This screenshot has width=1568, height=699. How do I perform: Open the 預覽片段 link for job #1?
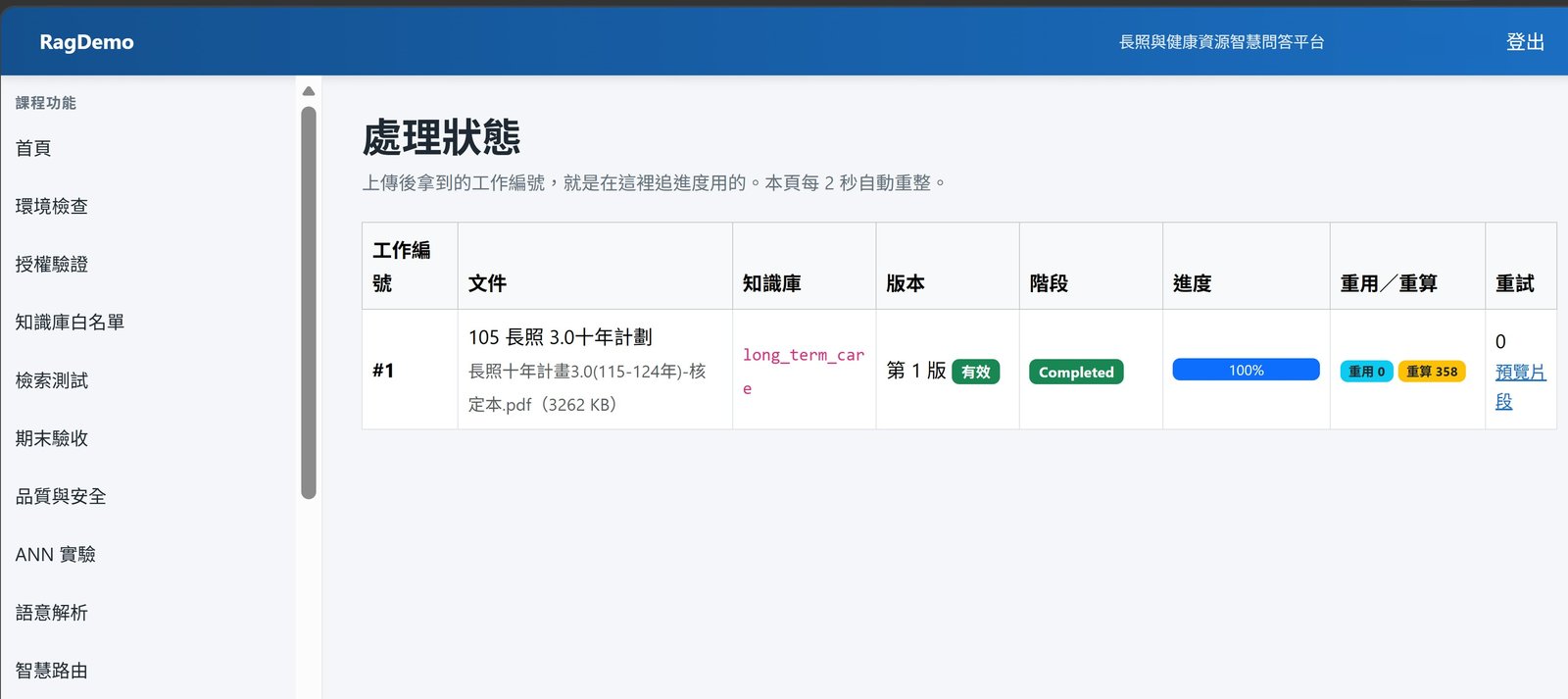1520,386
